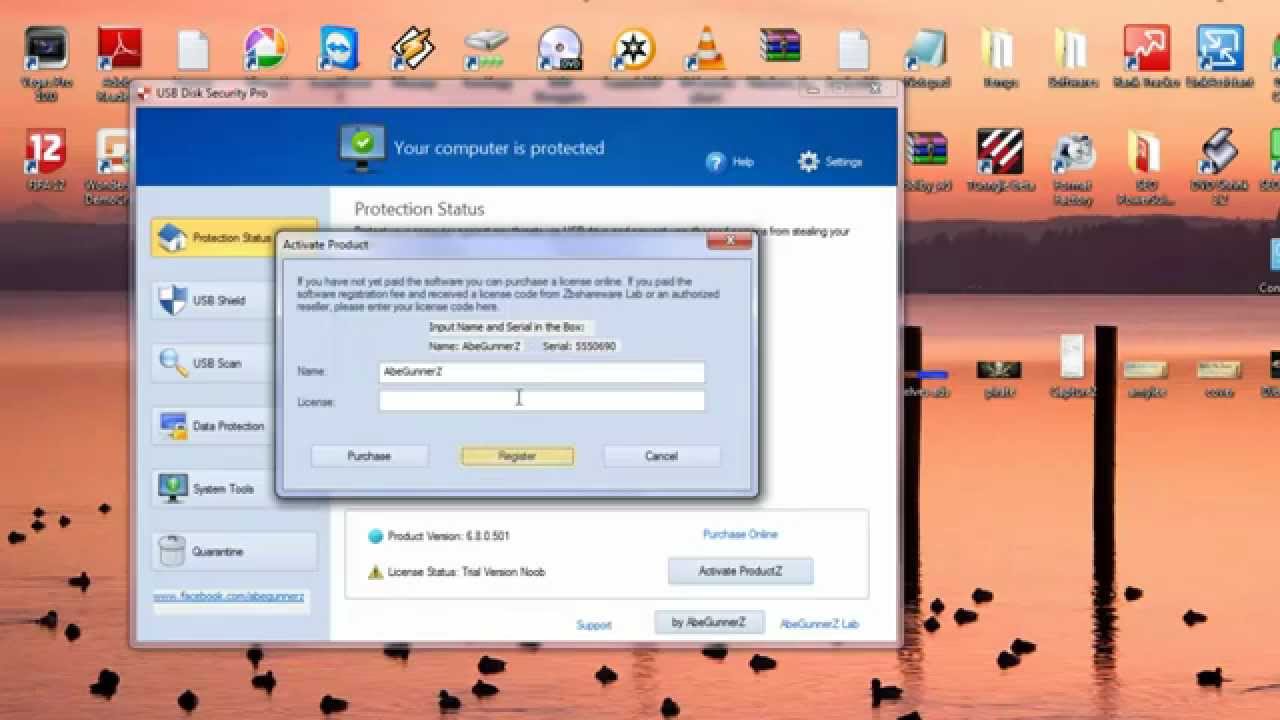The image size is (1280, 720).
Task: Open System Tools in the sidebar
Action: tap(233, 489)
